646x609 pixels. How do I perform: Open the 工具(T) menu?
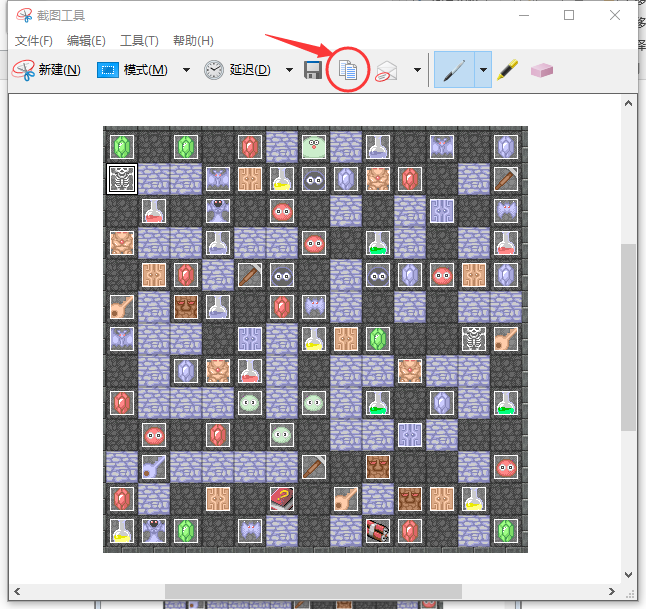139,41
